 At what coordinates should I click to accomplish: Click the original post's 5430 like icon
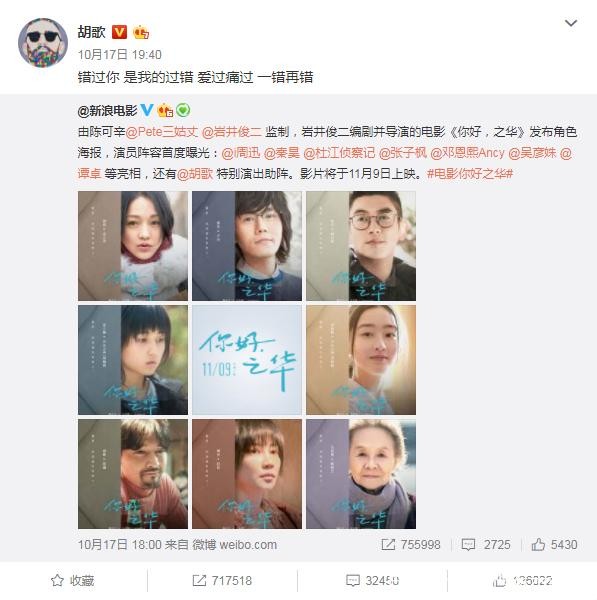538,544
